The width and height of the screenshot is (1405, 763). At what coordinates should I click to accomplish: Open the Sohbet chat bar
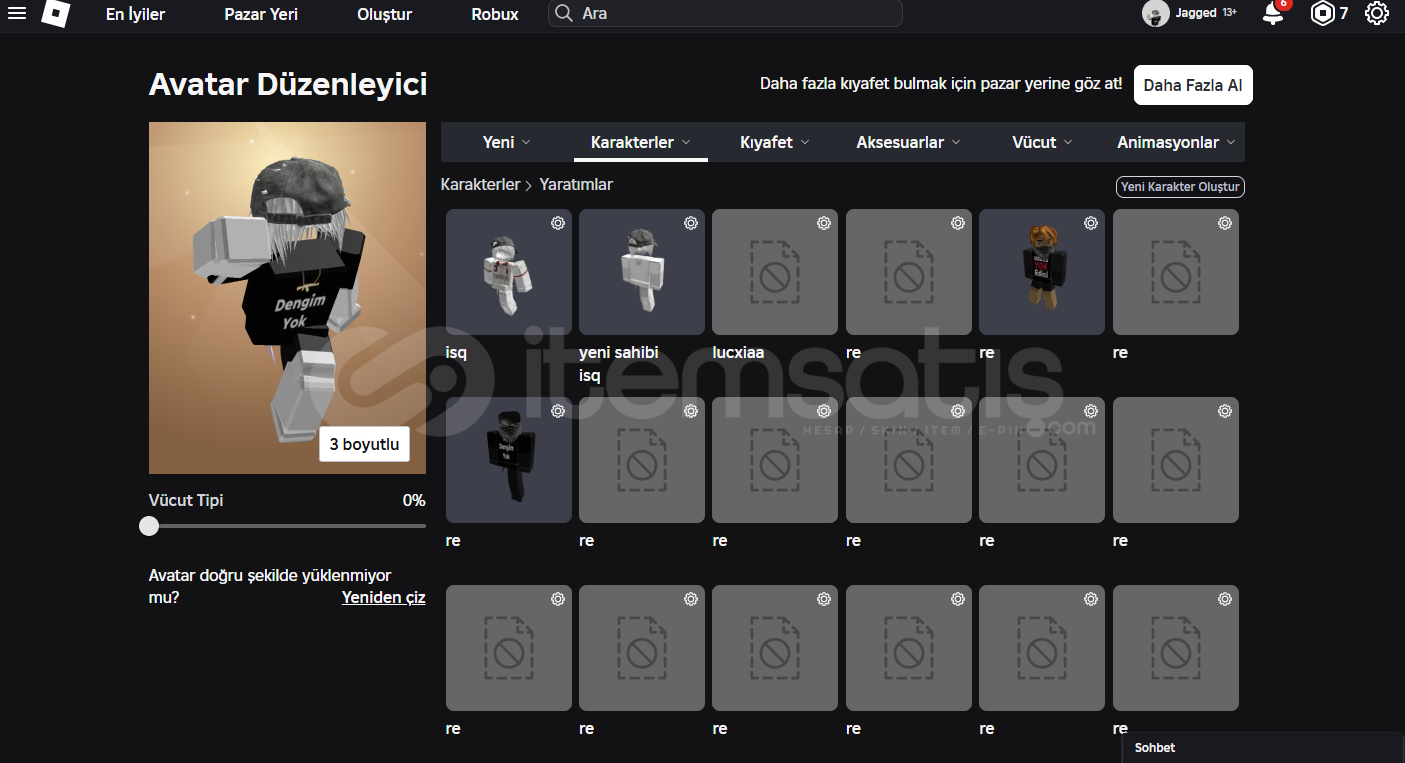(1263, 748)
